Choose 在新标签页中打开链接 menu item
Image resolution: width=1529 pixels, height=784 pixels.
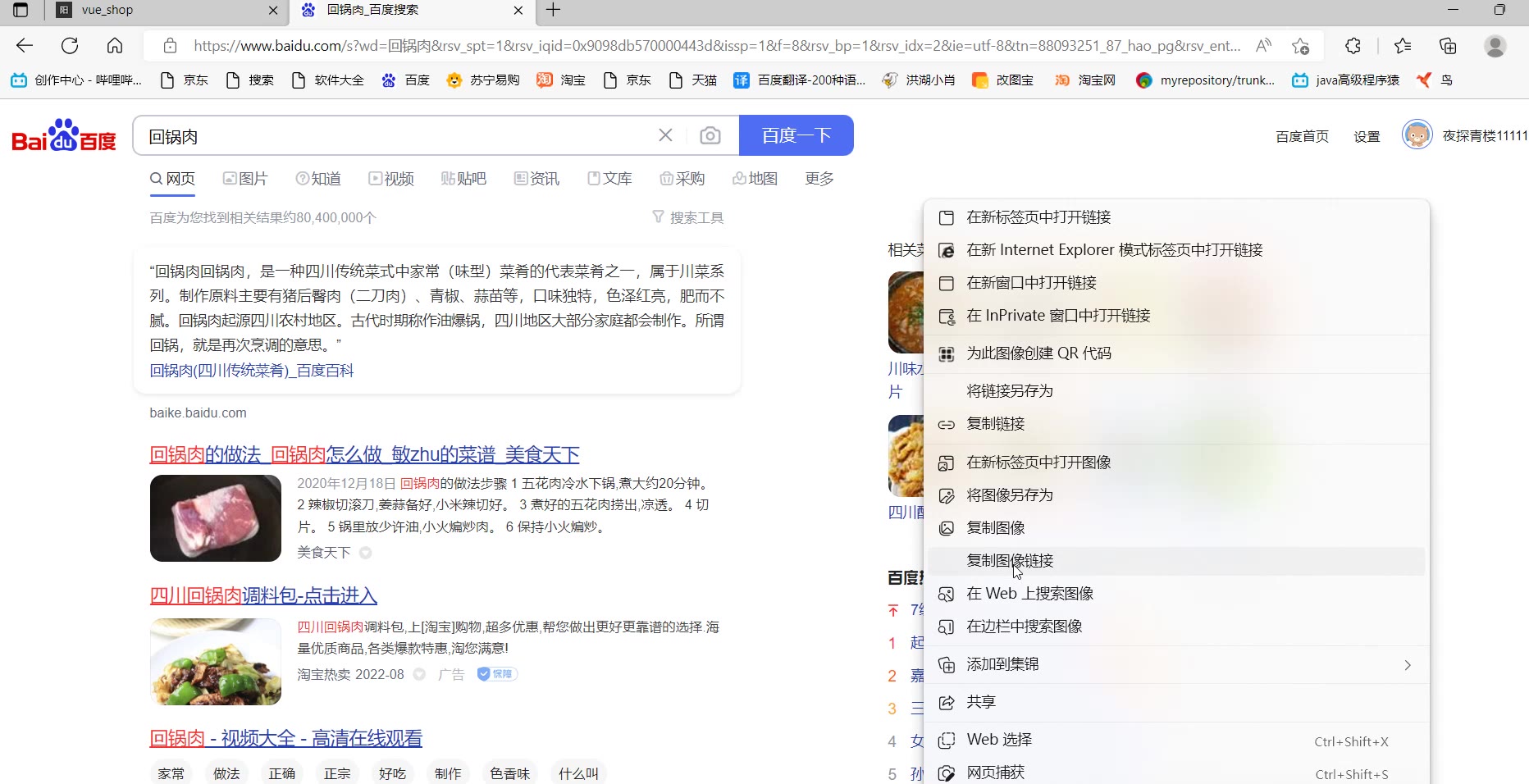tap(1177, 217)
